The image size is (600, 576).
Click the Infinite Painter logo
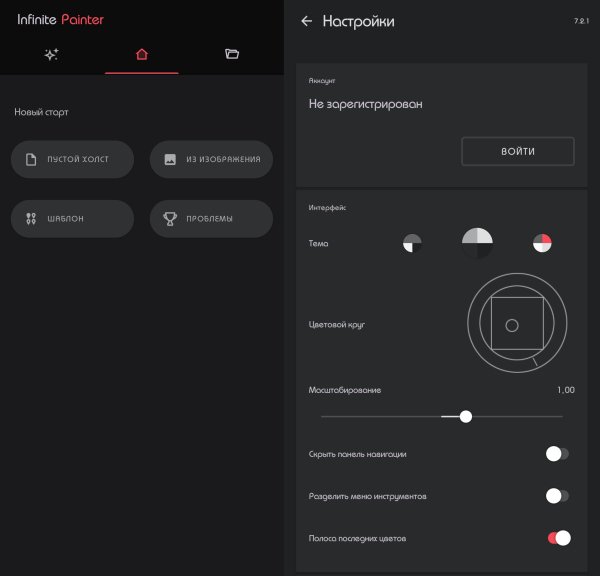click(60, 20)
